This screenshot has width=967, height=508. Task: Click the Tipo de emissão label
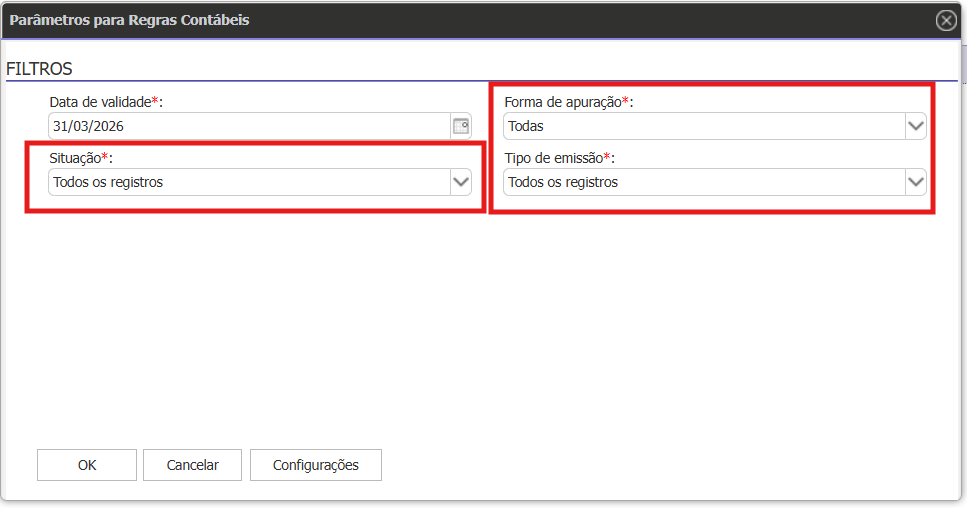[553, 158]
